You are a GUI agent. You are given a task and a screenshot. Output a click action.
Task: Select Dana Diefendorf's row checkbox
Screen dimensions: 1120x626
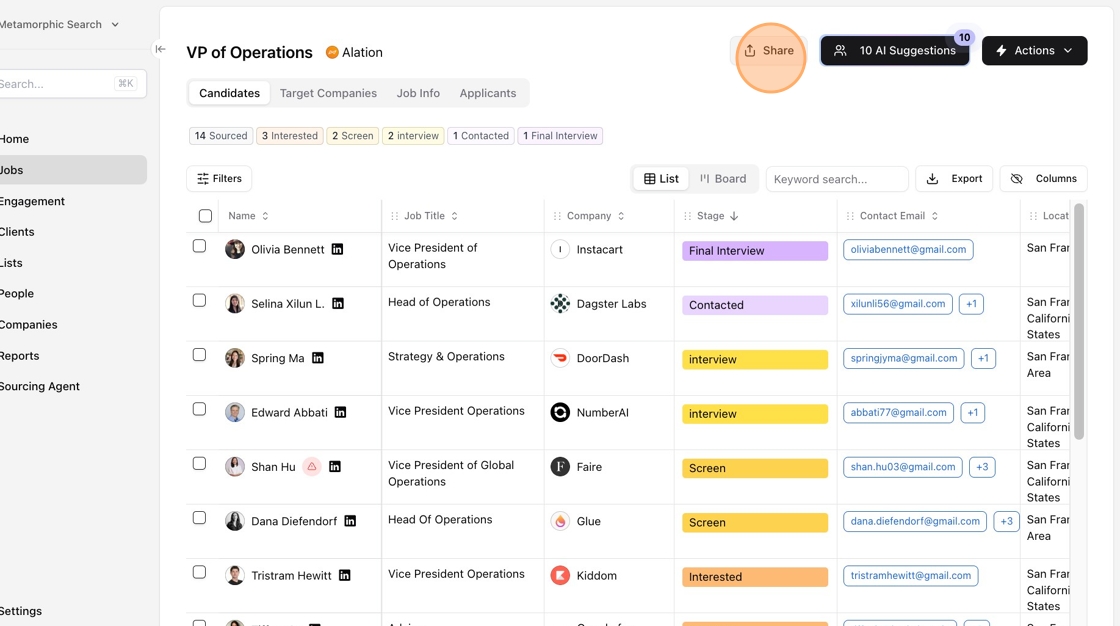click(199, 517)
